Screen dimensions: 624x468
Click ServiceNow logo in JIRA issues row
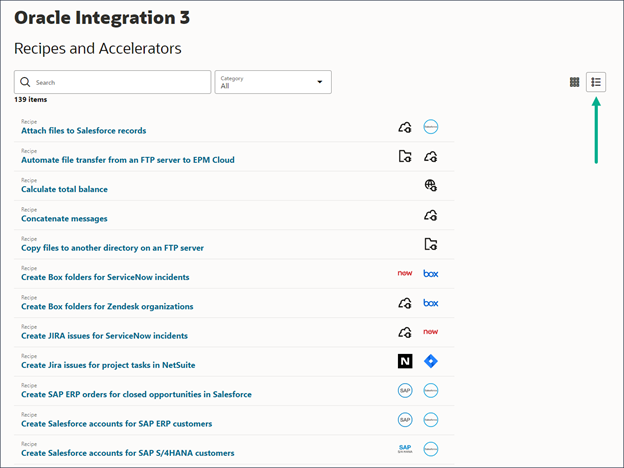coord(431,332)
